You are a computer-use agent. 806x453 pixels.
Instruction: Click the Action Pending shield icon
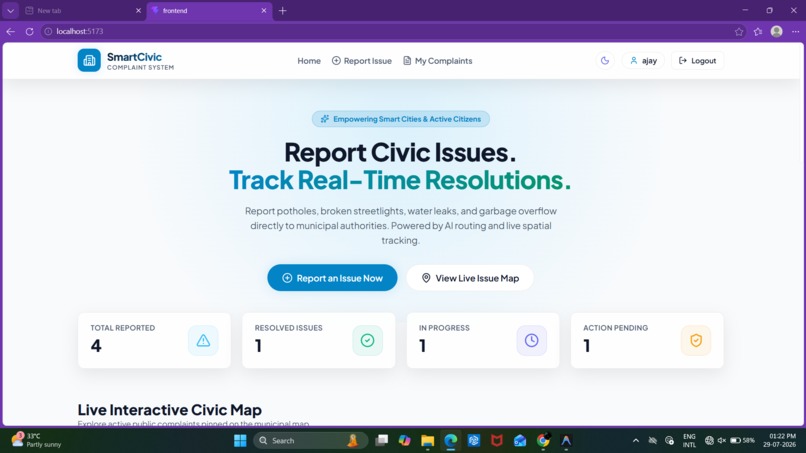pyautogui.click(x=696, y=340)
